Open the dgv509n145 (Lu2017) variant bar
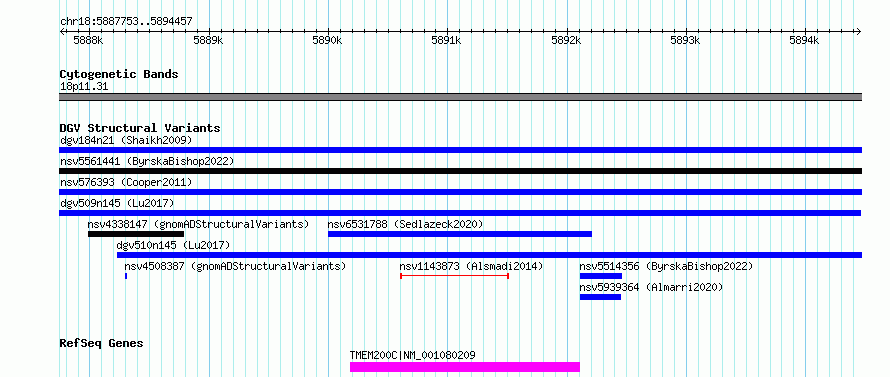The height and width of the screenshot is (377, 890). click(460, 213)
